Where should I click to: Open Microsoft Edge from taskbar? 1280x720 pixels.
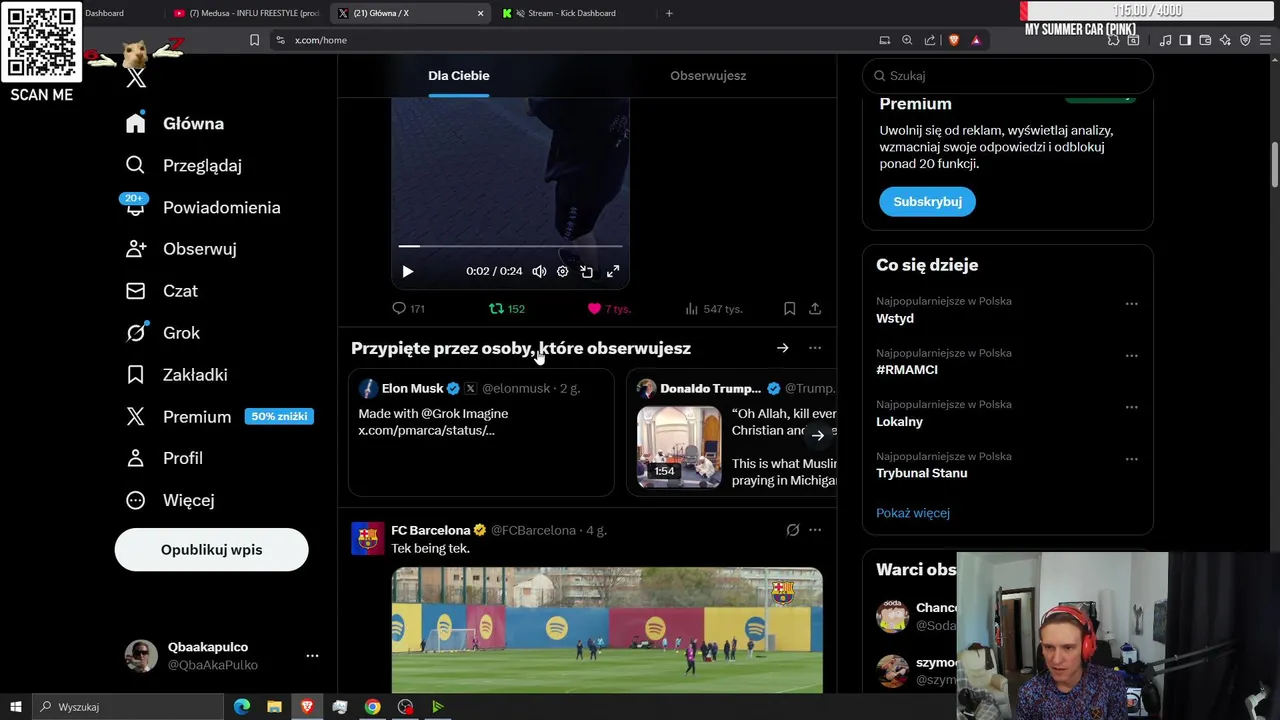pos(242,707)
